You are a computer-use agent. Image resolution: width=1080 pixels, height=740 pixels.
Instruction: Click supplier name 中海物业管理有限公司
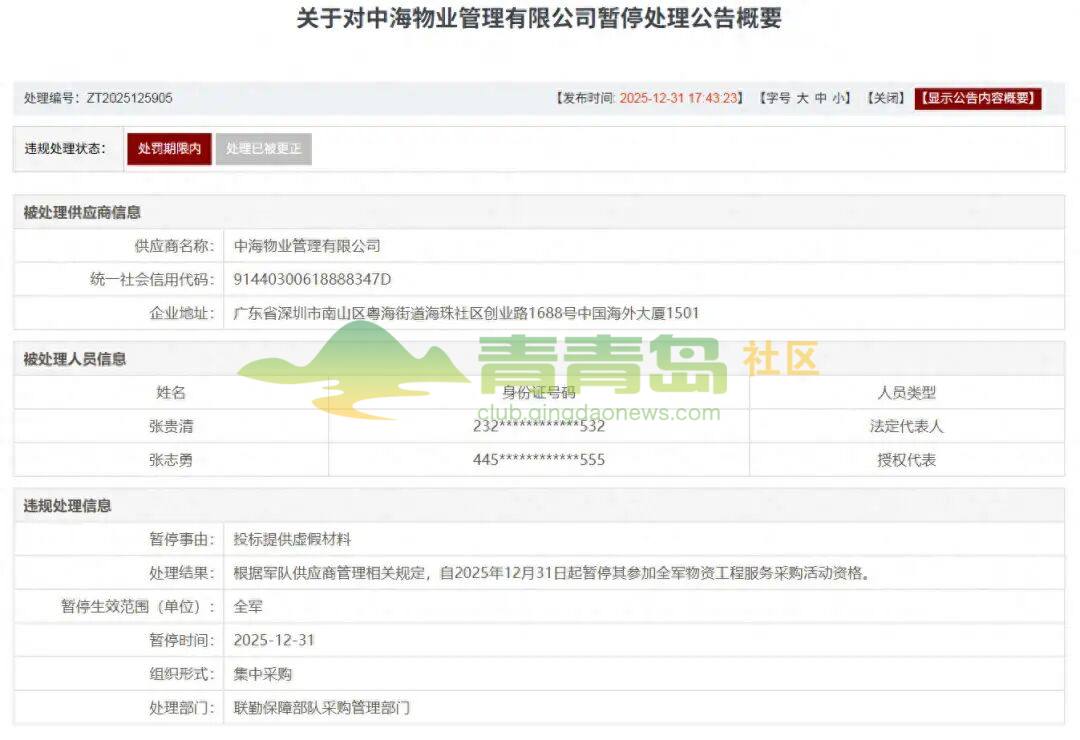point(307,246)
